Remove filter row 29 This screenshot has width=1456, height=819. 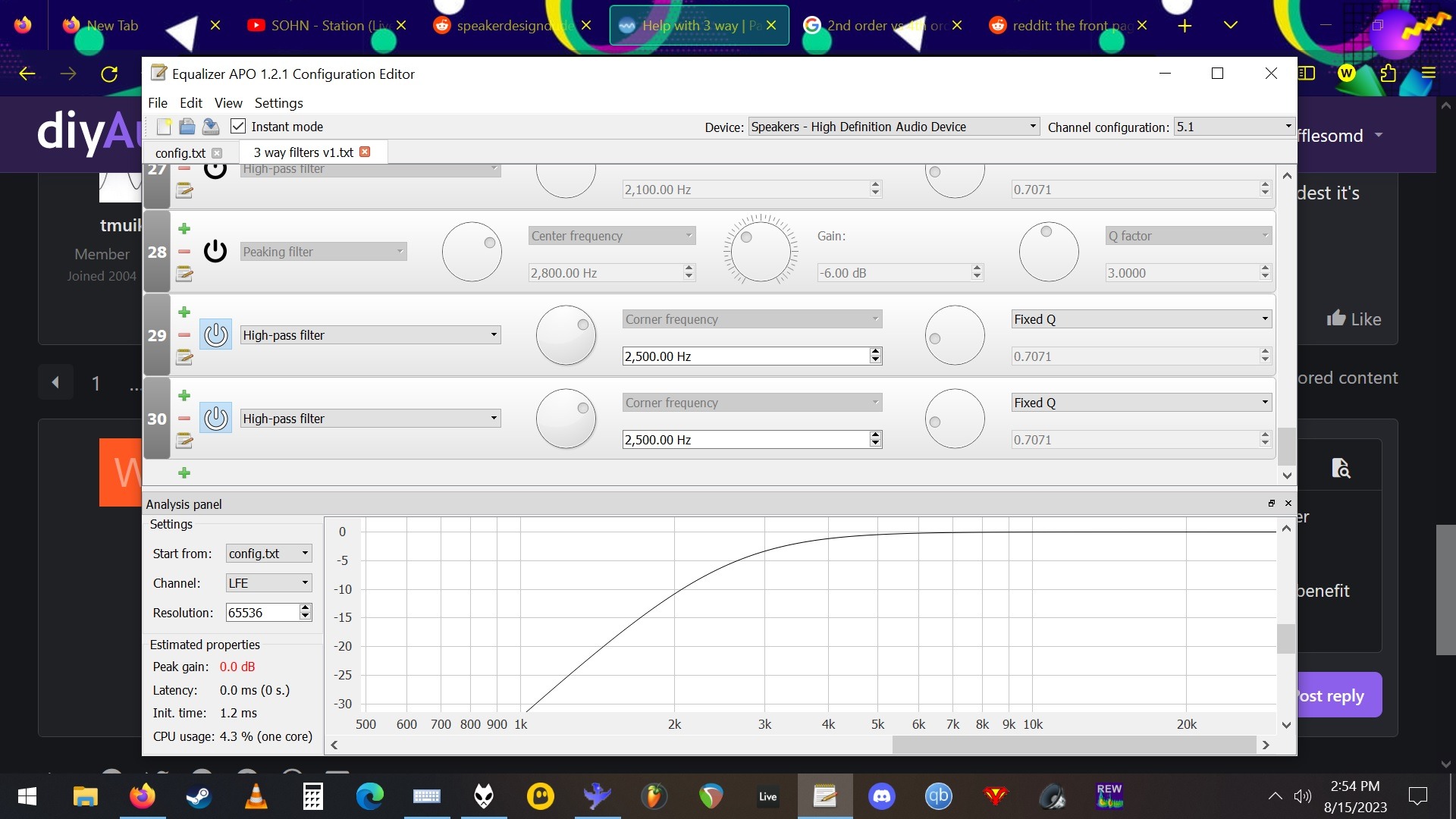click(x=184, y=334)
